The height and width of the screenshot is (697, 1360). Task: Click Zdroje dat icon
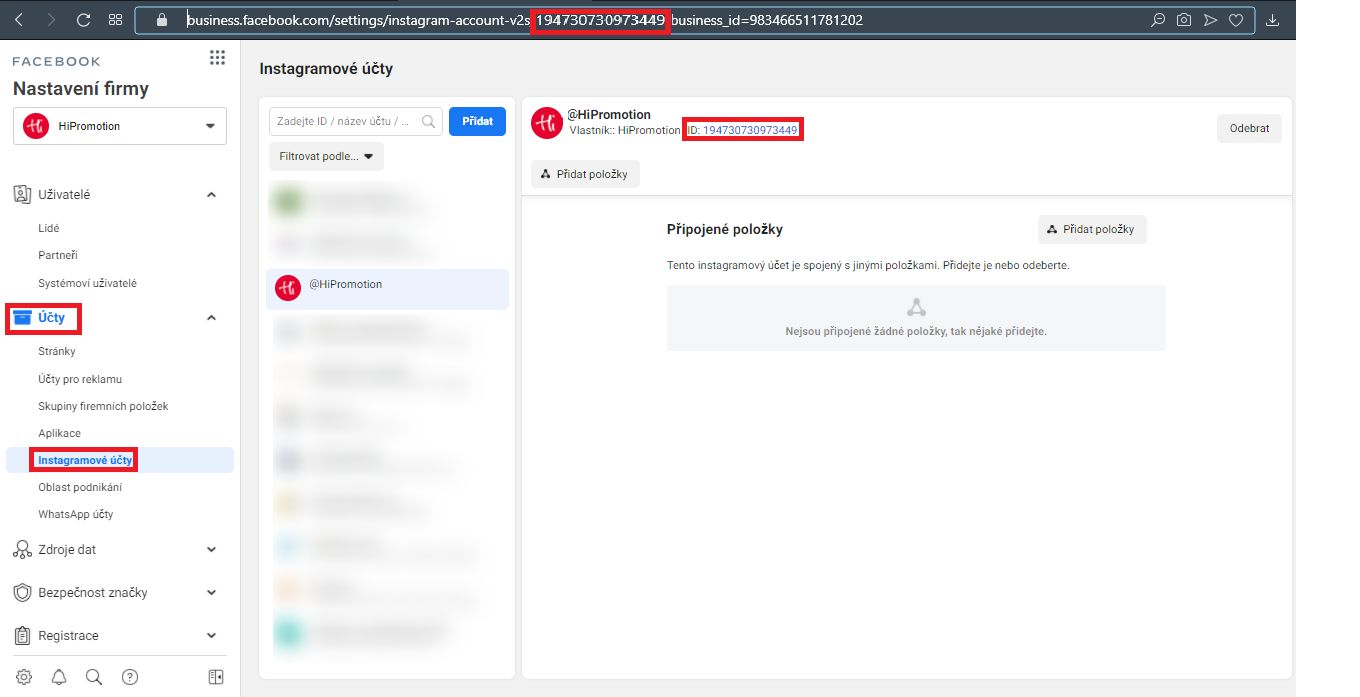(22, 549)
